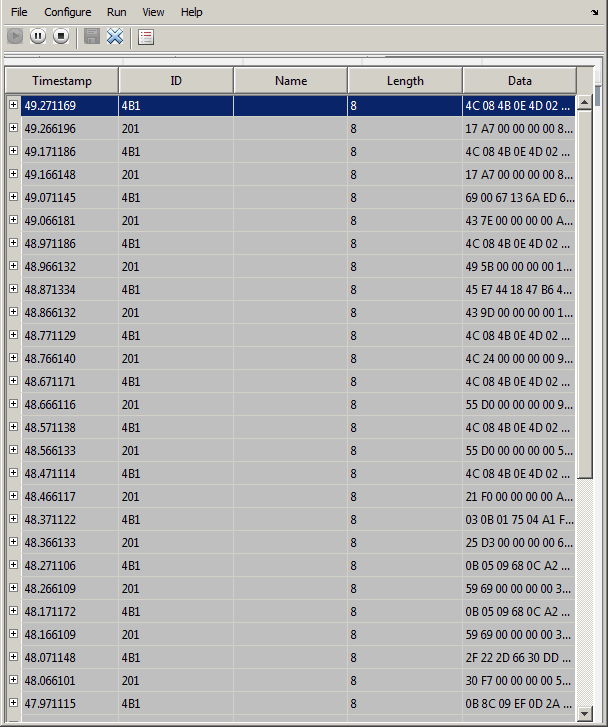Pause the message trace
Viewport: 608px width, 727px height.
38,36
